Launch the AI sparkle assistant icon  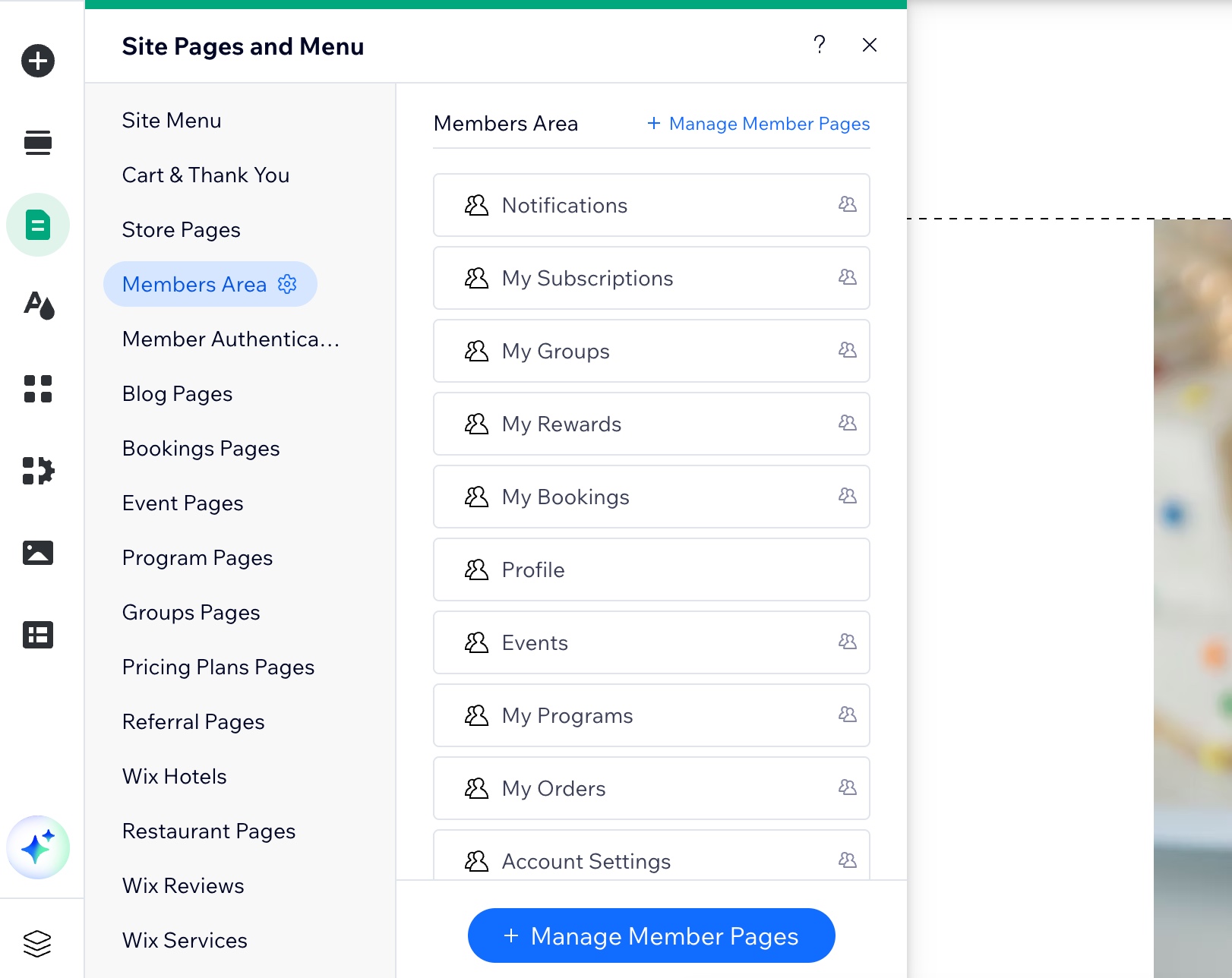[x=38, y=847]
